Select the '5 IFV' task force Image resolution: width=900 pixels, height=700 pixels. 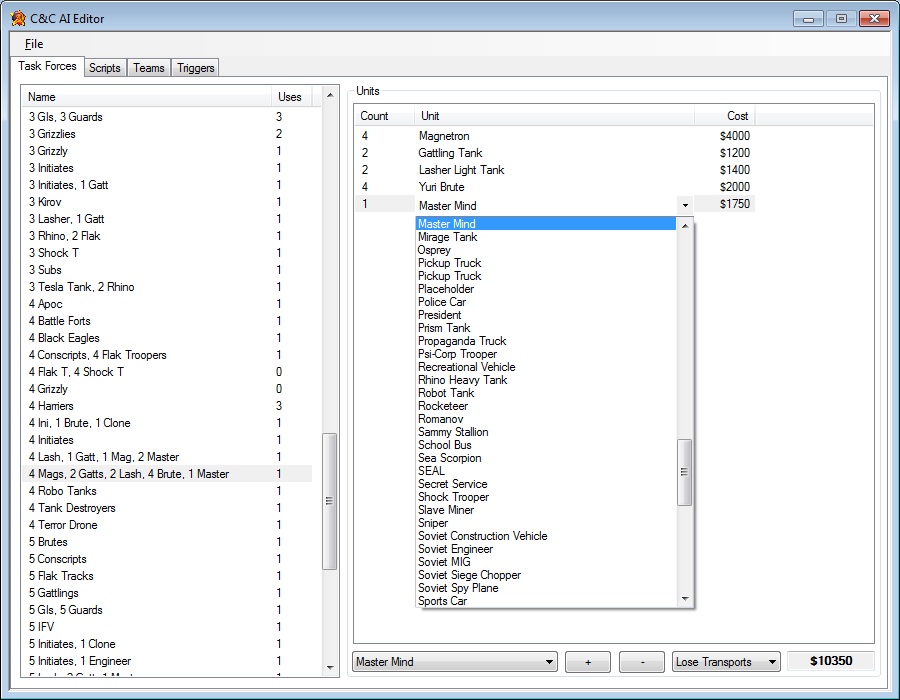pyautogui.click(x=167, y=627)
